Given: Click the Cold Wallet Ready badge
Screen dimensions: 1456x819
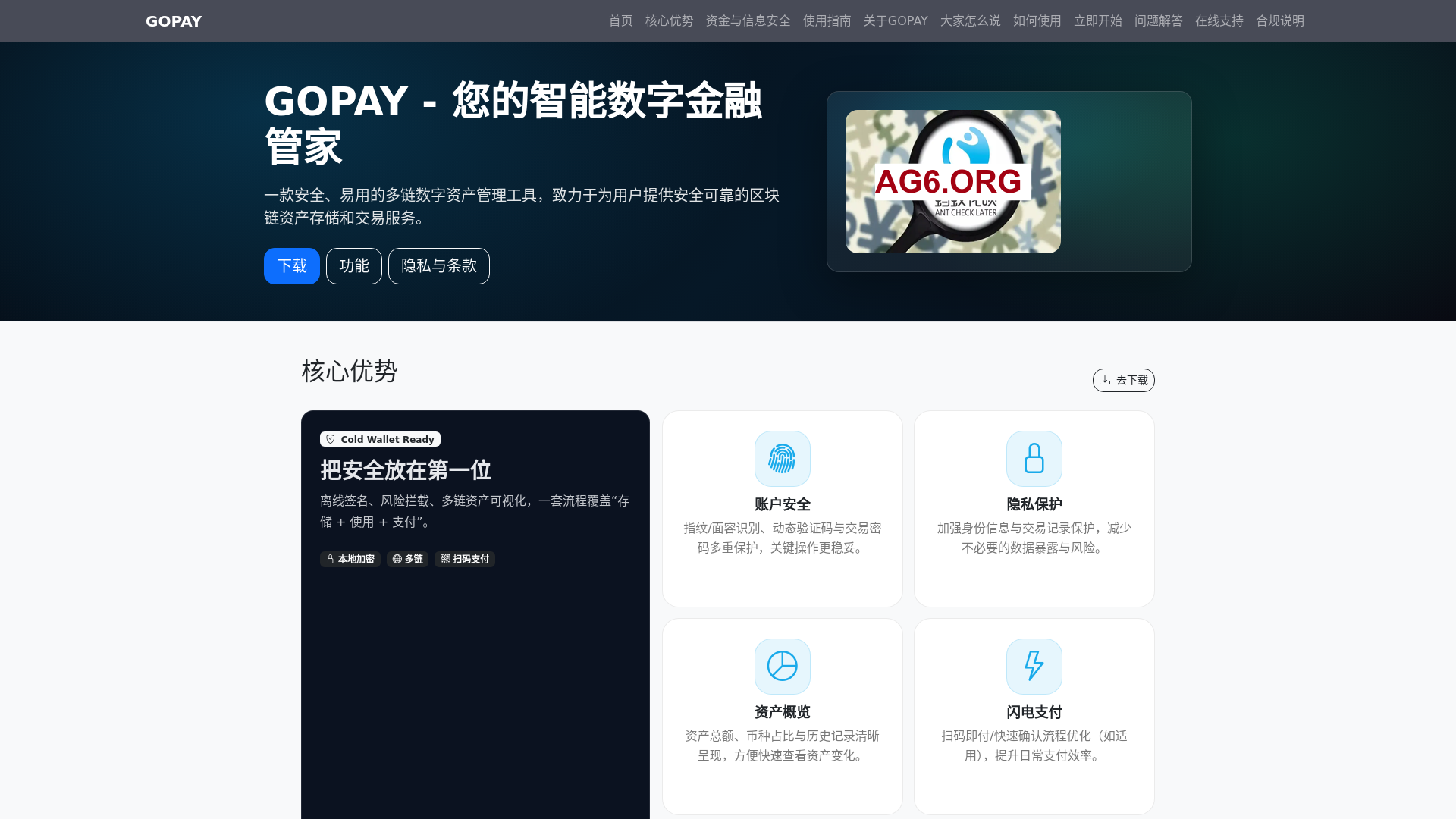Looking at the screenshot, I should pyautogui.click(x=380, y=439).
